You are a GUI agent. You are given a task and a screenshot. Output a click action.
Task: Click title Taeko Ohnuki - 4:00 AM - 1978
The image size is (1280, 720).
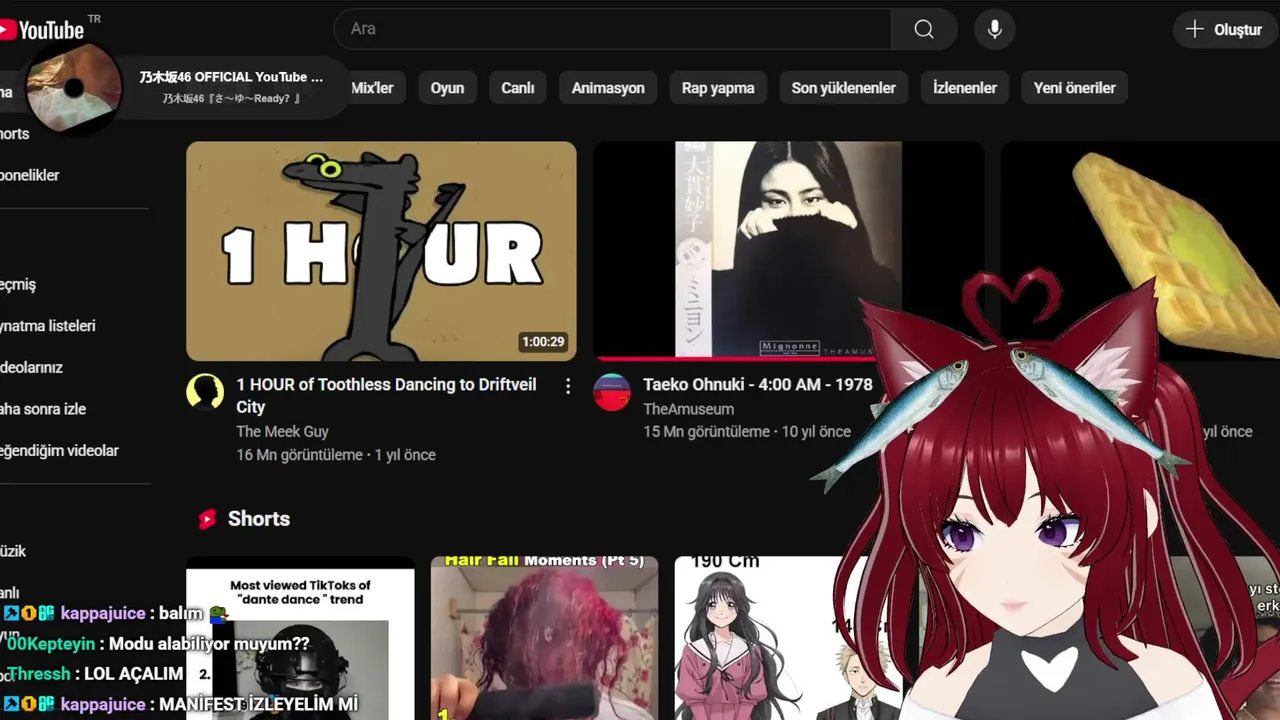tap(758, 384)
